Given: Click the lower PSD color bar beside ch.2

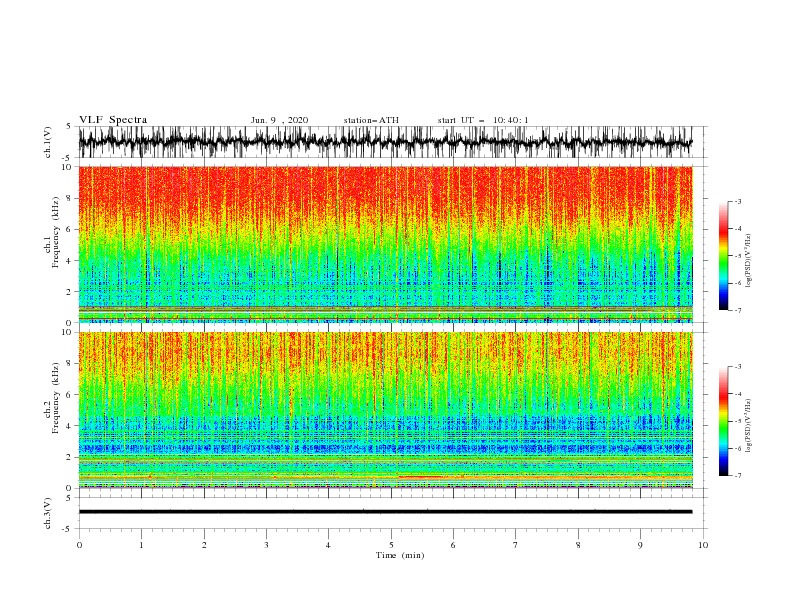Looking at the screenshot, I should [x=723, y=421].
